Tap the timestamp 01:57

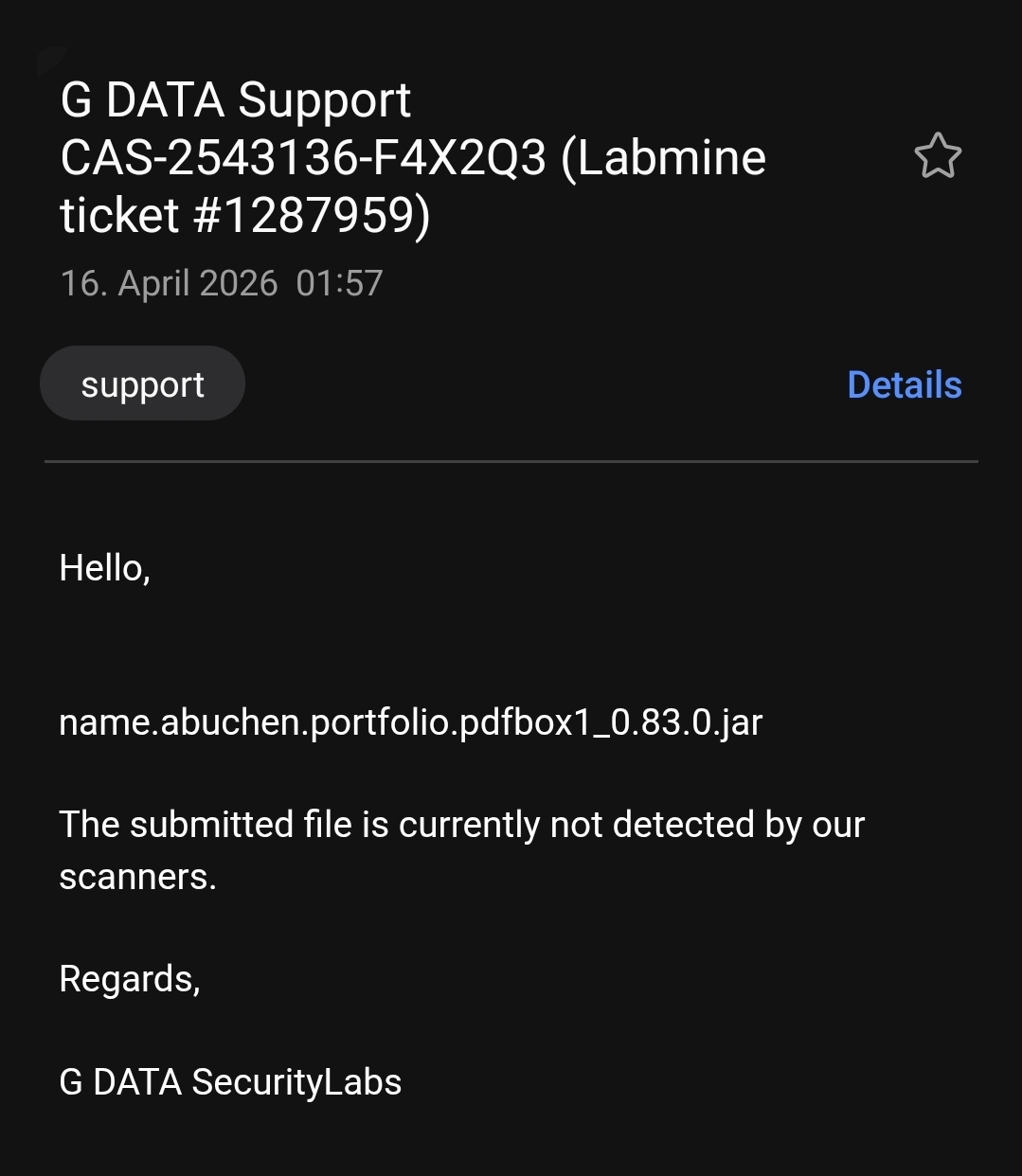pos(339,283)
